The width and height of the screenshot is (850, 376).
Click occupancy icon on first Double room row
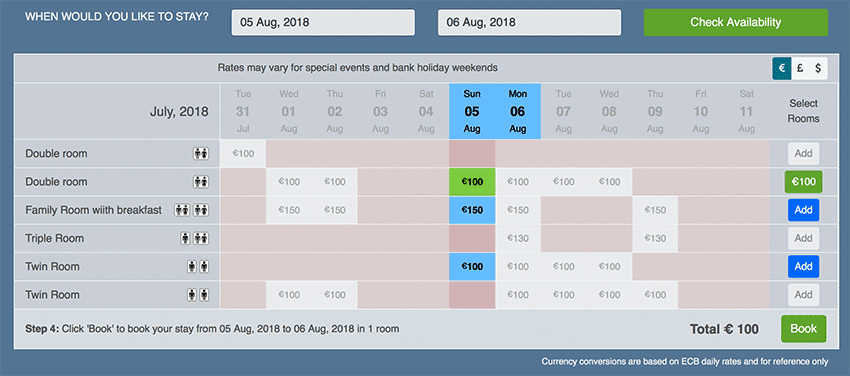point(201,154)
